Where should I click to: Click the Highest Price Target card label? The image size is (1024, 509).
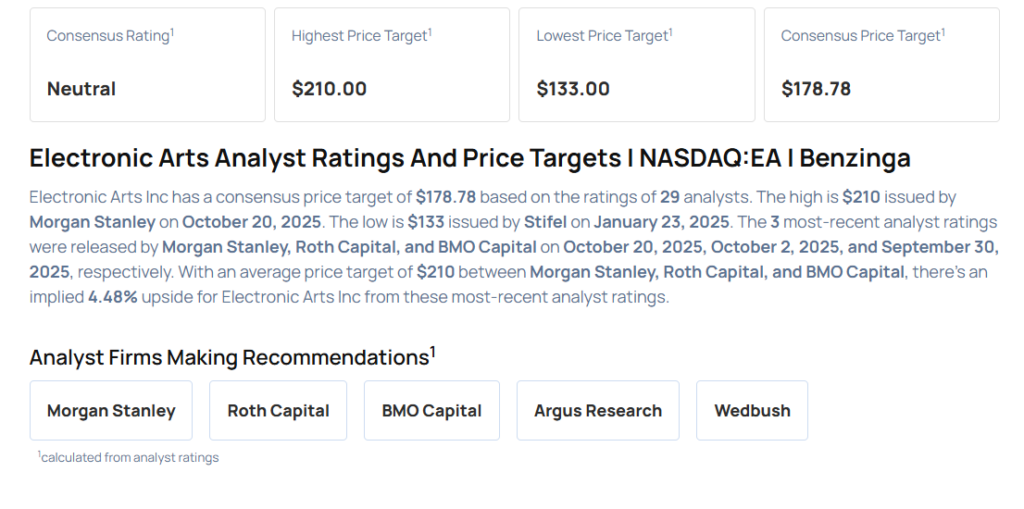[361, 35]
